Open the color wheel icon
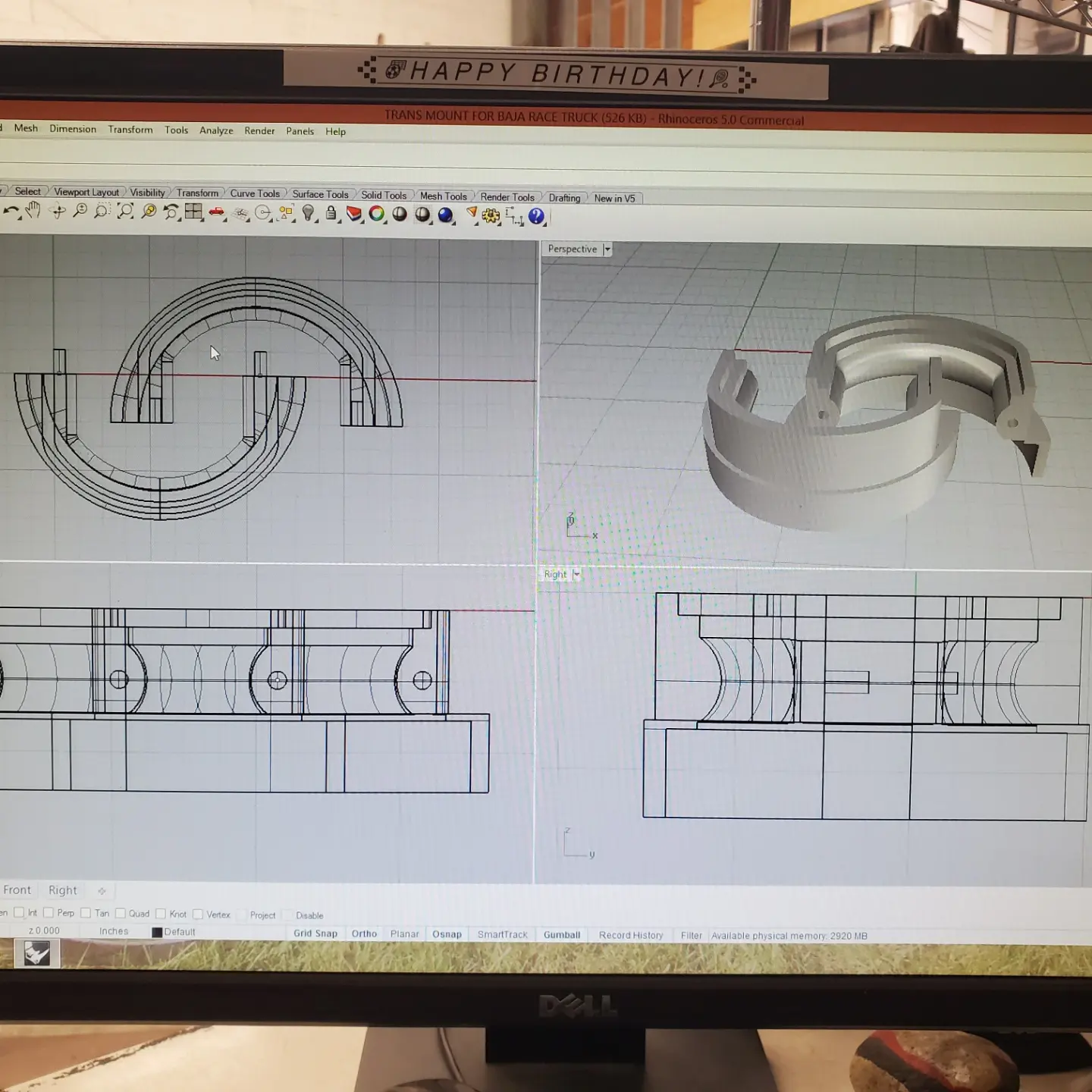Viewport: 1092px width, 1092px height. [377, 215]
